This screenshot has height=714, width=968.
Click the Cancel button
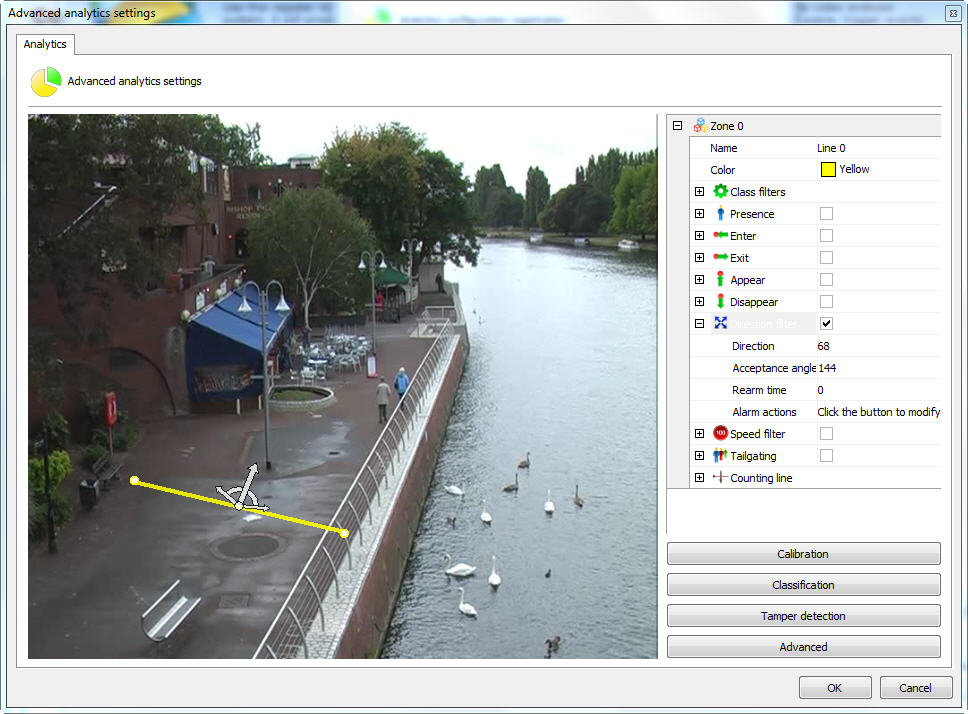916,687
